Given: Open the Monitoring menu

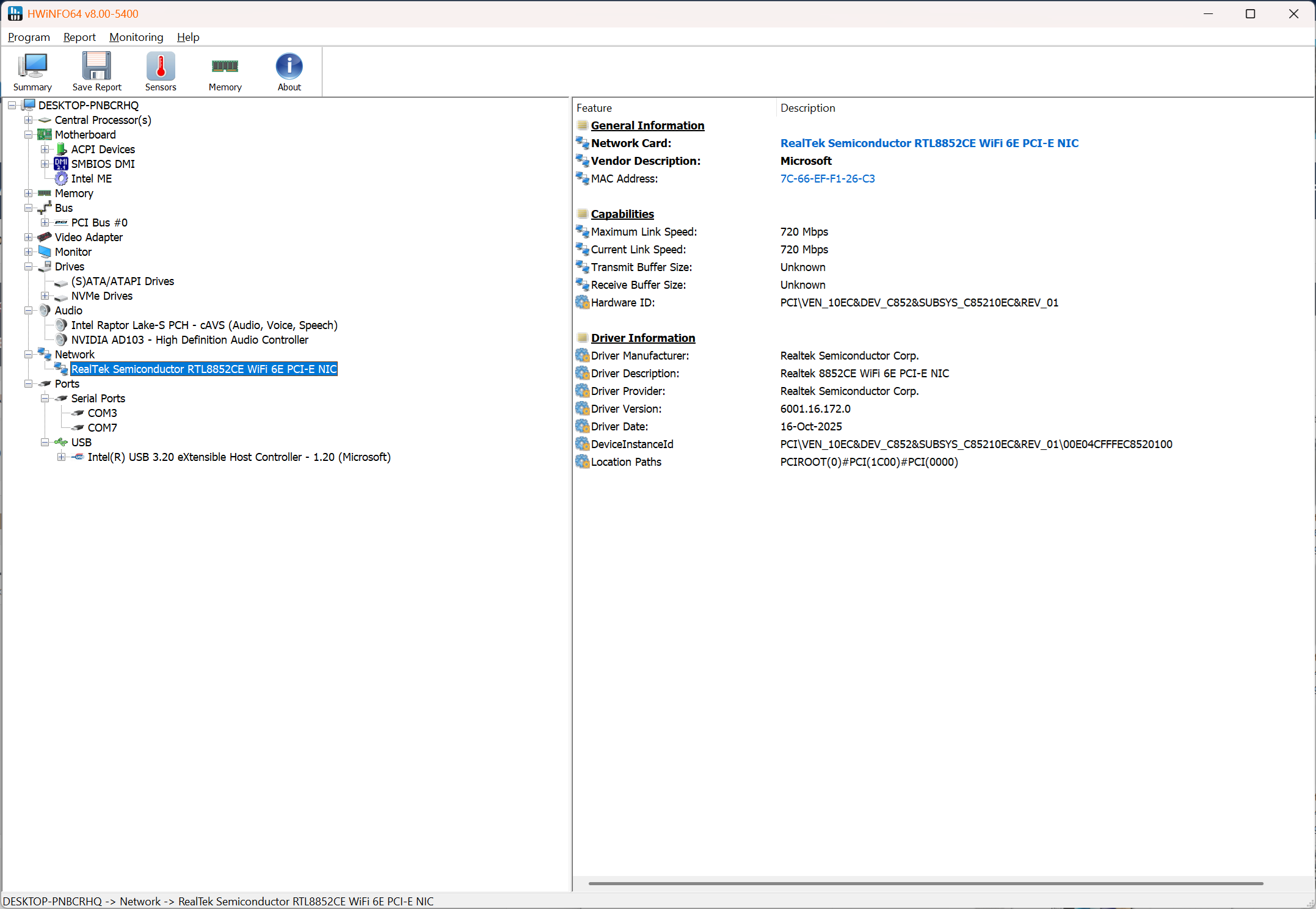Looking at the screenshot, I should (136, 37).
